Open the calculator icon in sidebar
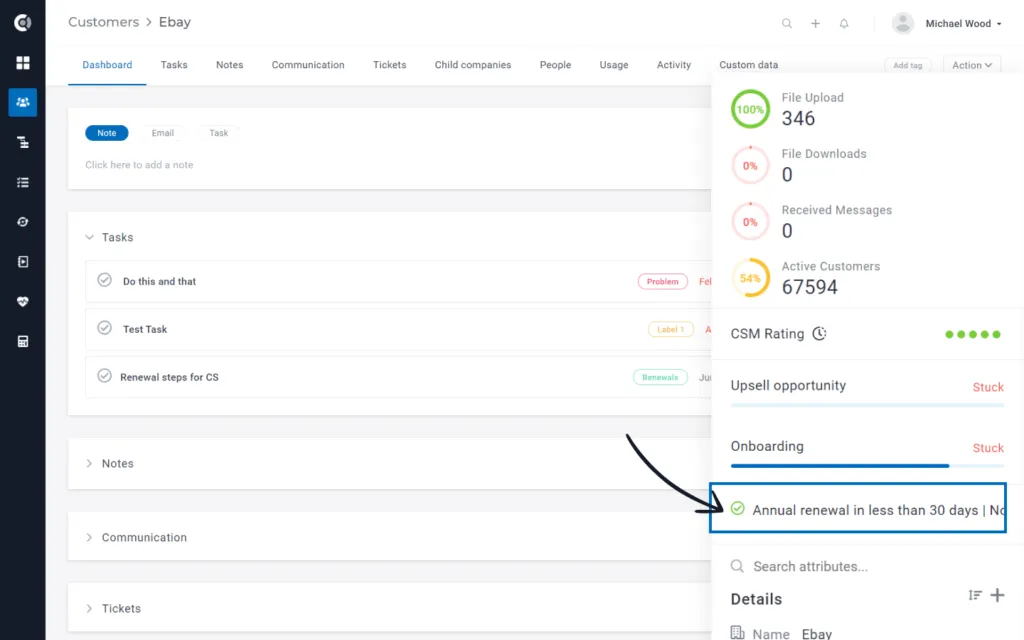Viewport: 1024px width, 640px height. 23,342
